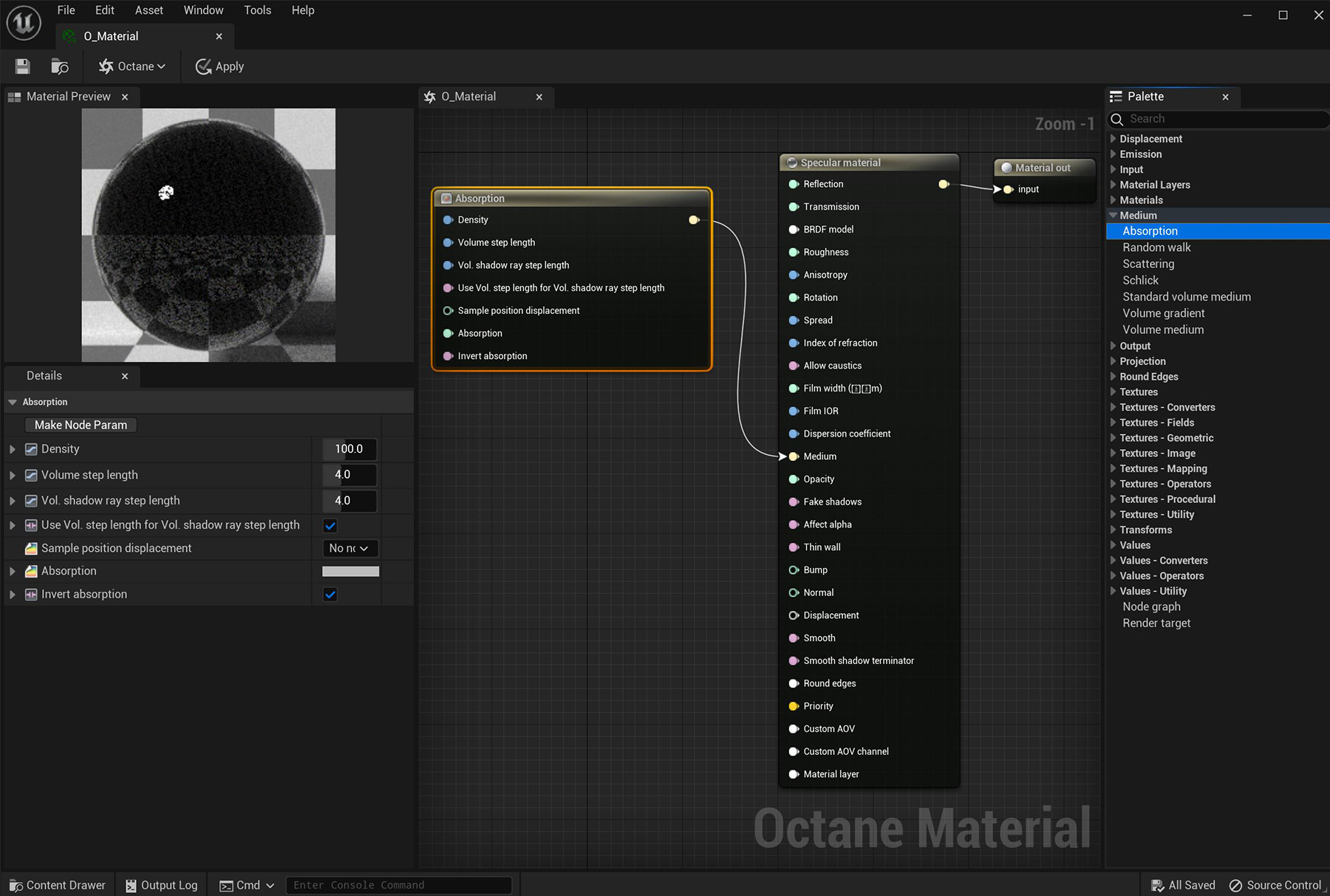The height and width of the screenshot is (896, 1330).
Task: Click the All Saved status indicator
Action: pyautogui.click(x=1183, y=885)
